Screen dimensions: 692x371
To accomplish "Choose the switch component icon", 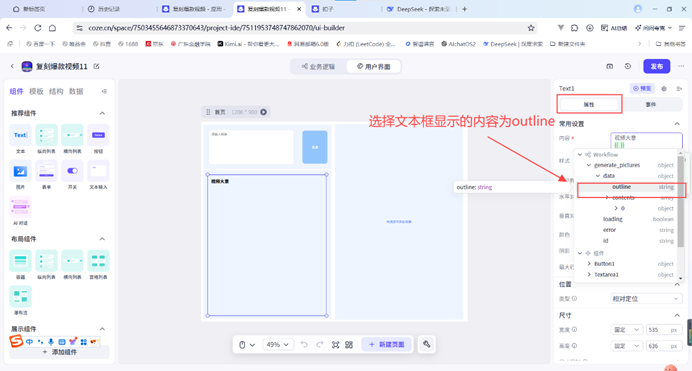I will [72, 171].
